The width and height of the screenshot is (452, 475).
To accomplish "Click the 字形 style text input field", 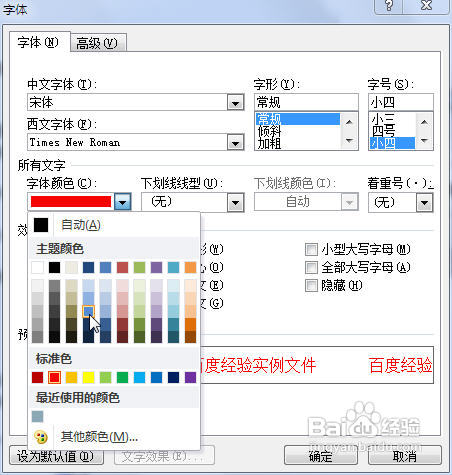I will point(306,102).
